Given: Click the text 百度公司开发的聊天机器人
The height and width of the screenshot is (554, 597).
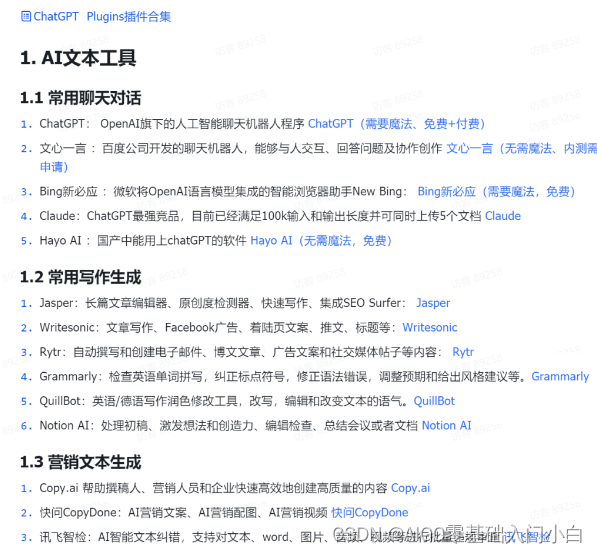Looking at the screenshot, I should pos(172,148).
